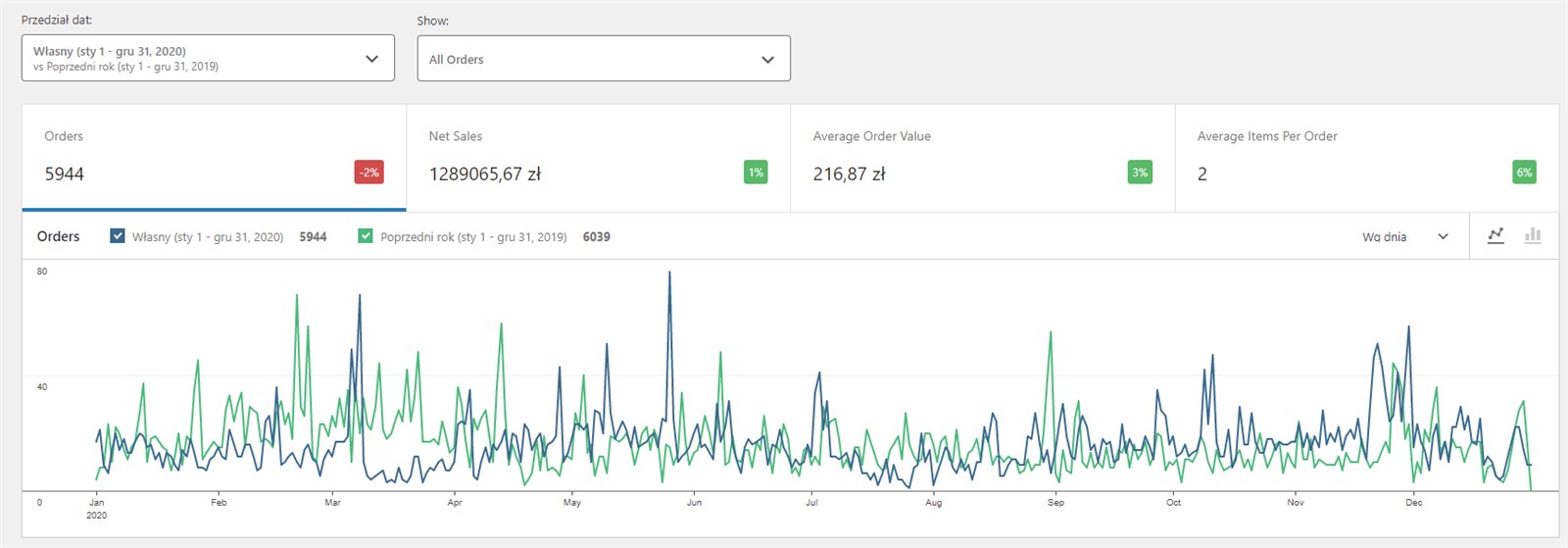Switch to bar chart view icon

click(1533, 236)
